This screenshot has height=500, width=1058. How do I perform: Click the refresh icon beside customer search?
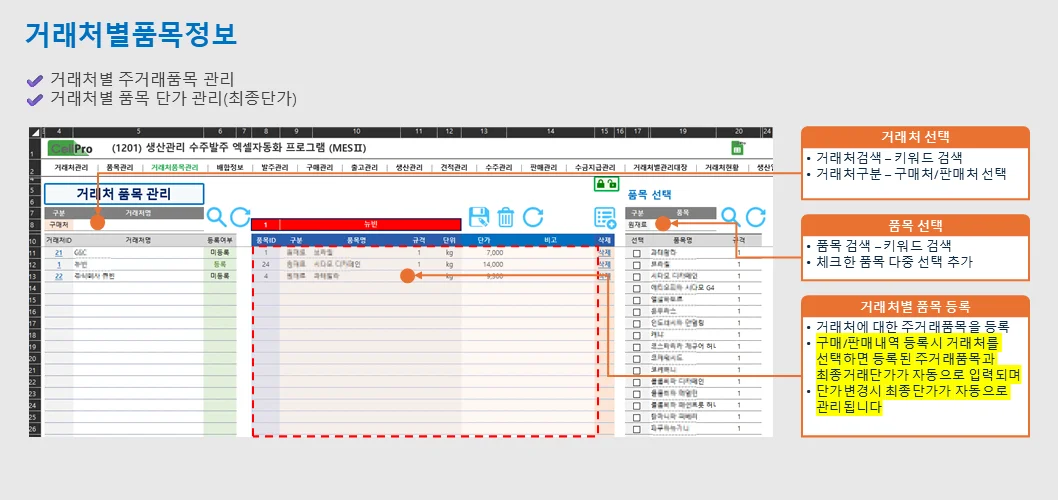(x=240, y=217)
